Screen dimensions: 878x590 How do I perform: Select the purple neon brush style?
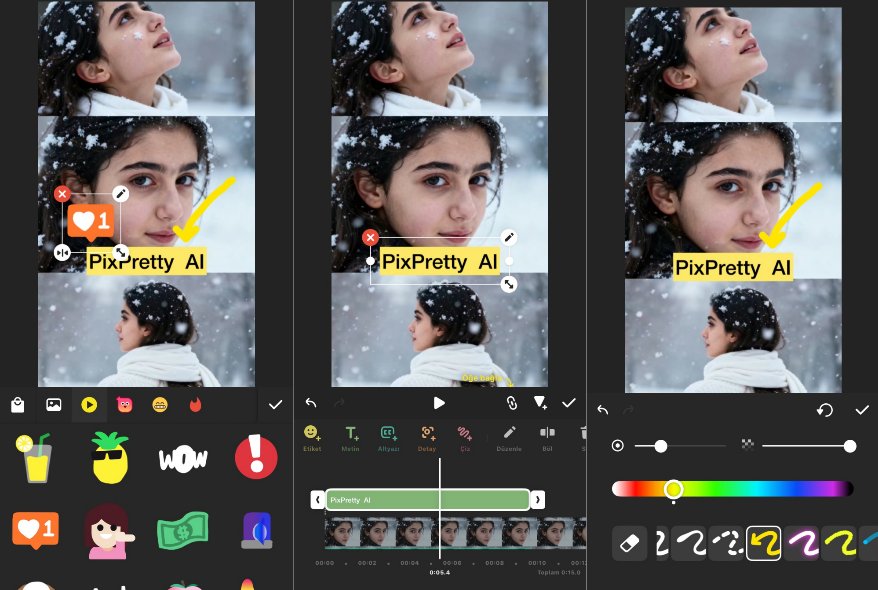[801, 543]
